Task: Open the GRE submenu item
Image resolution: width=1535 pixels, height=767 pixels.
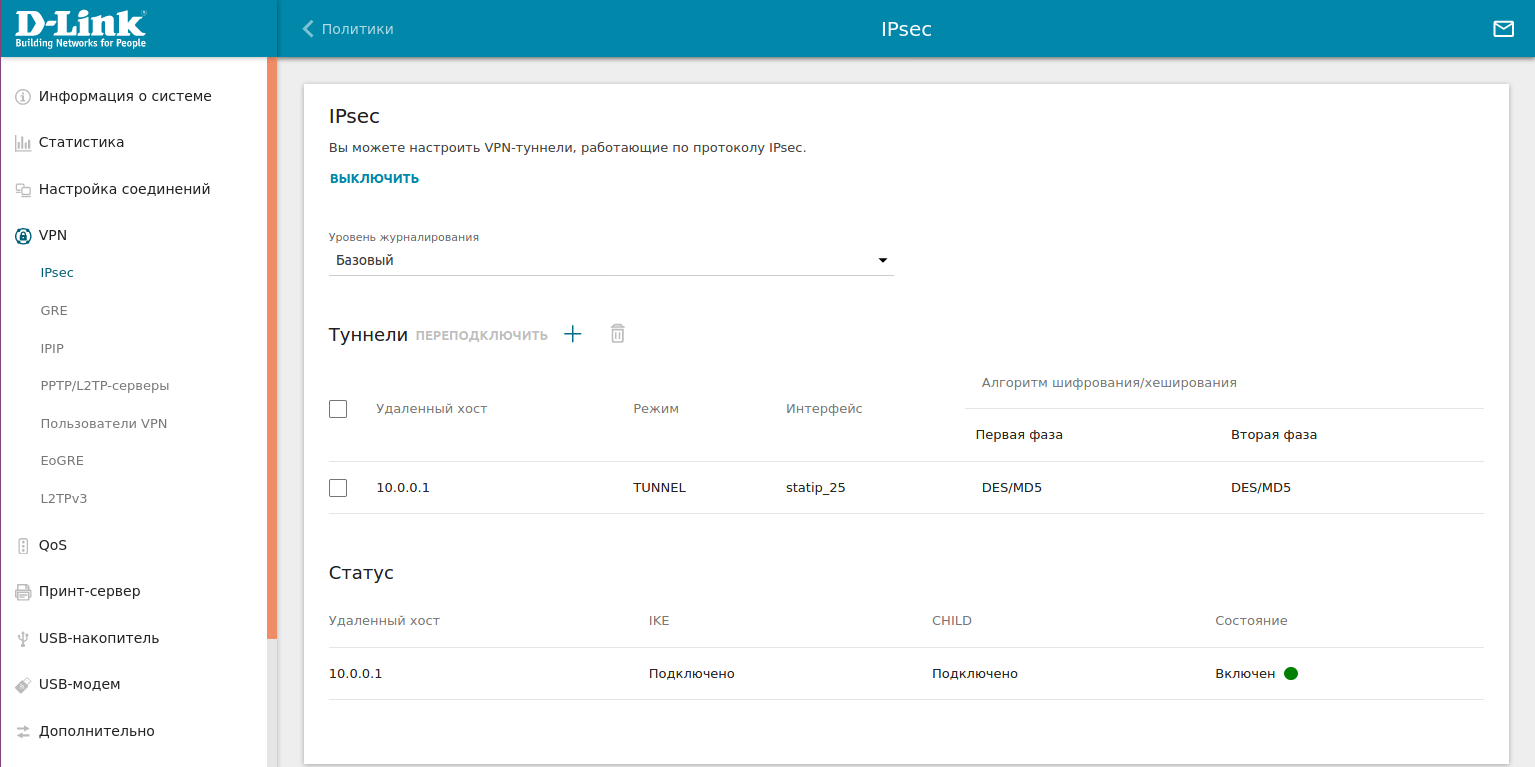Action: [x=54, y=311]
